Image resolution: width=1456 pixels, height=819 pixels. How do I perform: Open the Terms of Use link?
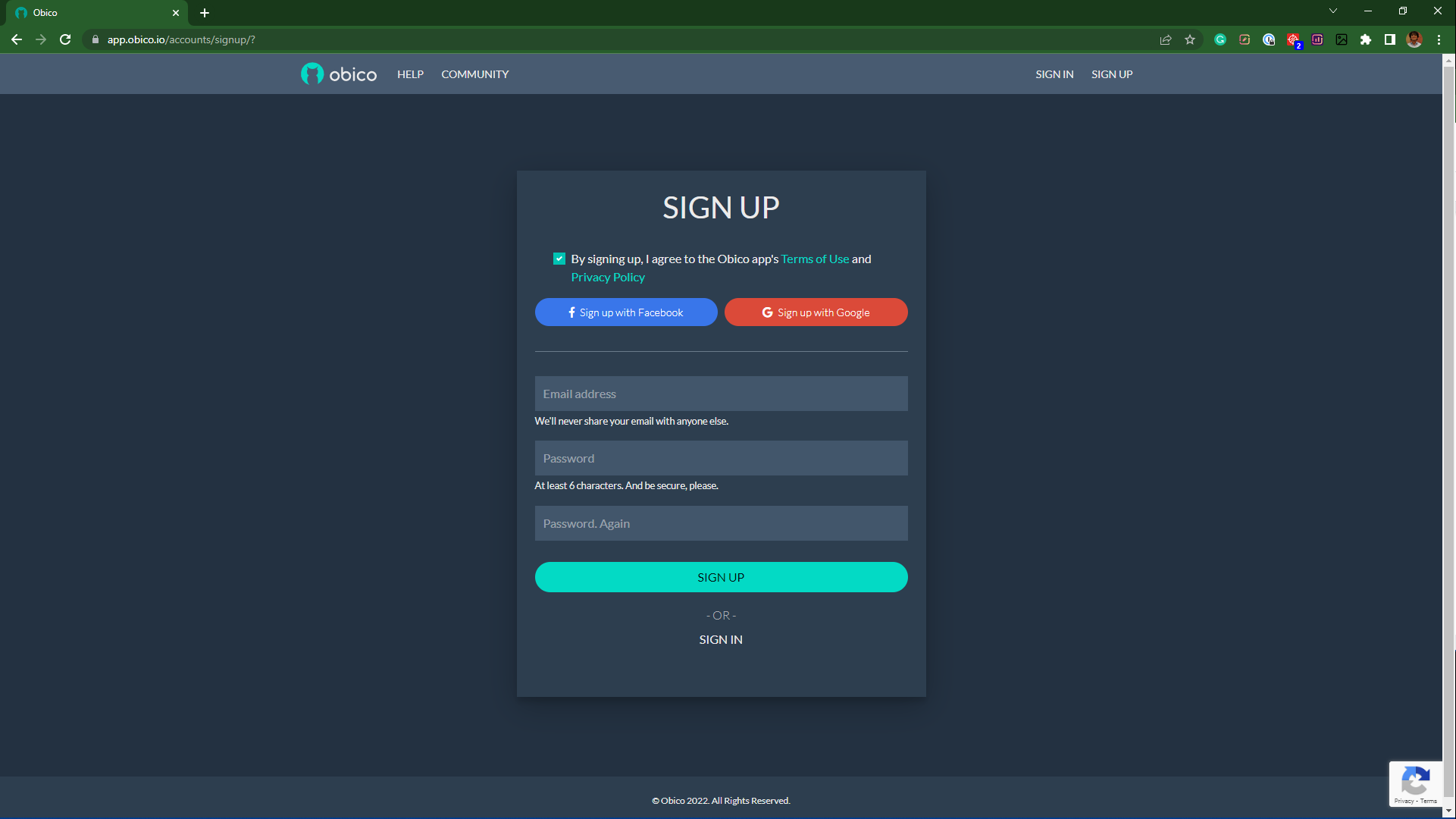[815, 259]
